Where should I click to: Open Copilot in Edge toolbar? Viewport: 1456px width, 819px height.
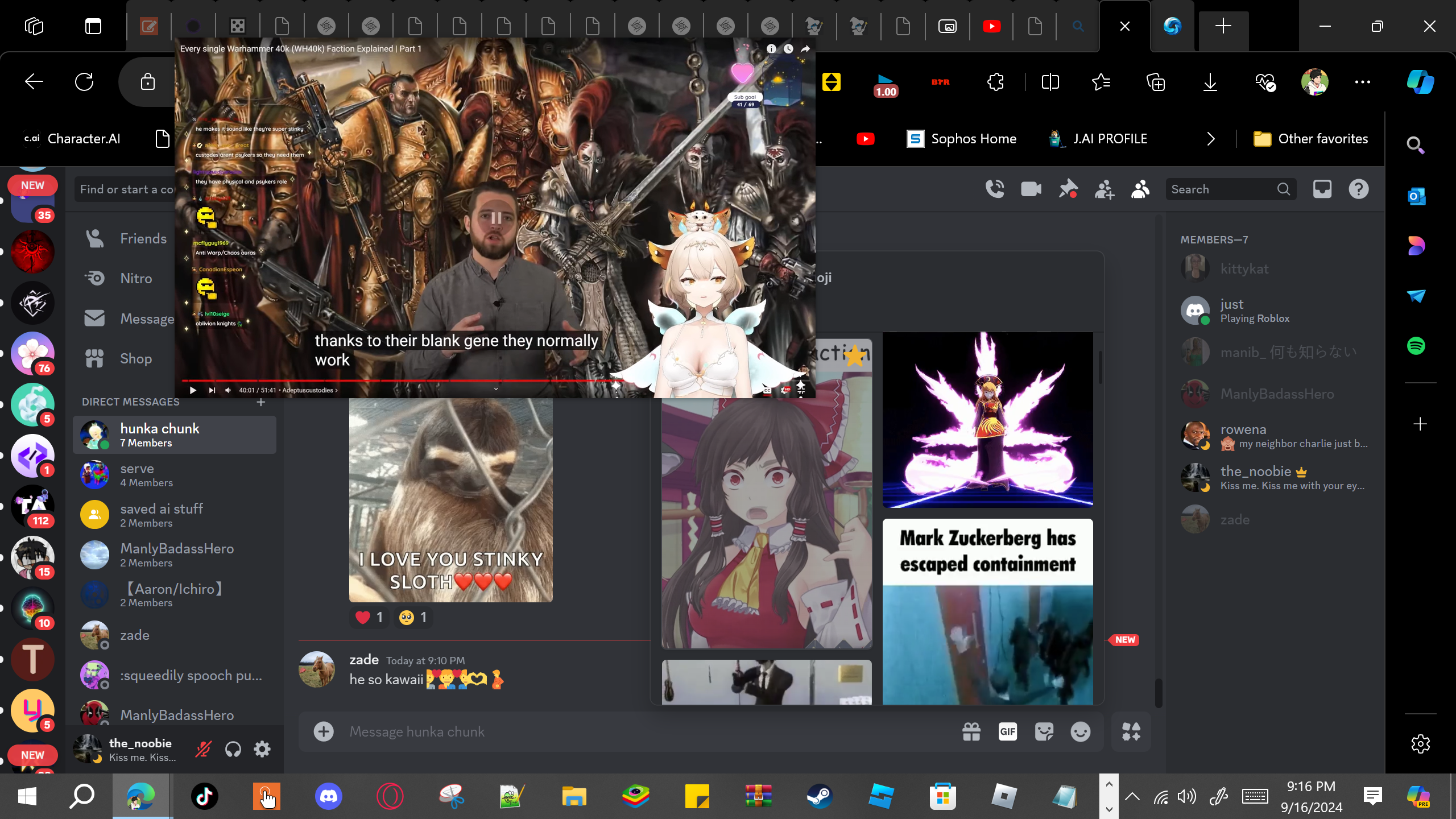tap(1420, 82)
